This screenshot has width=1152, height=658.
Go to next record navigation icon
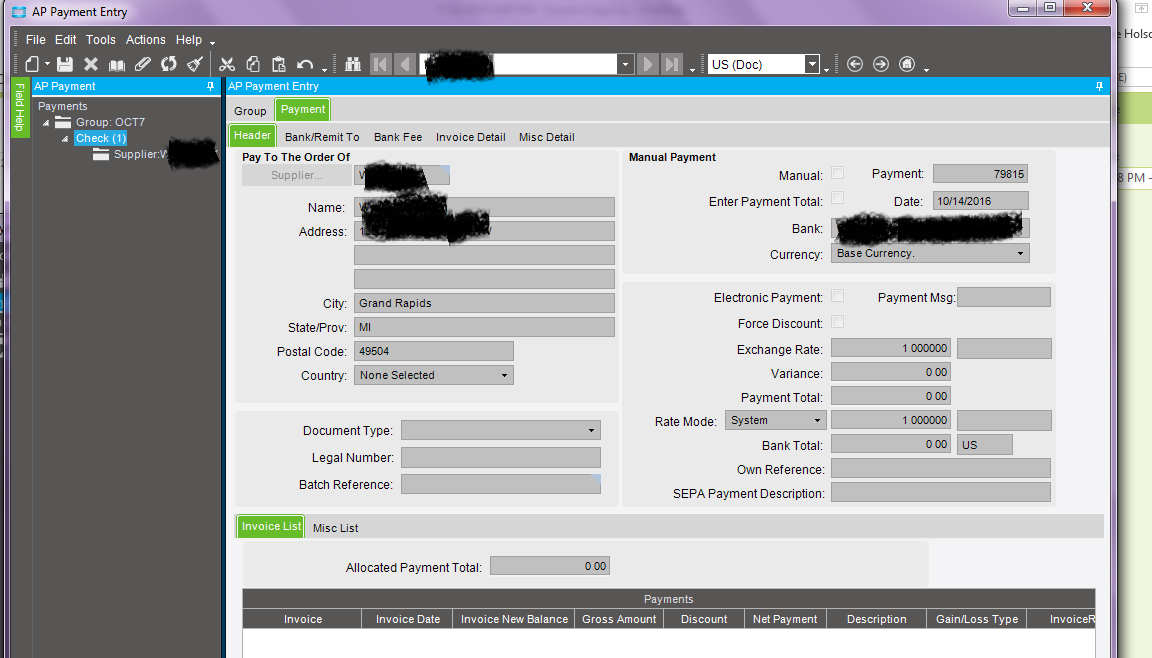point(647,65)
